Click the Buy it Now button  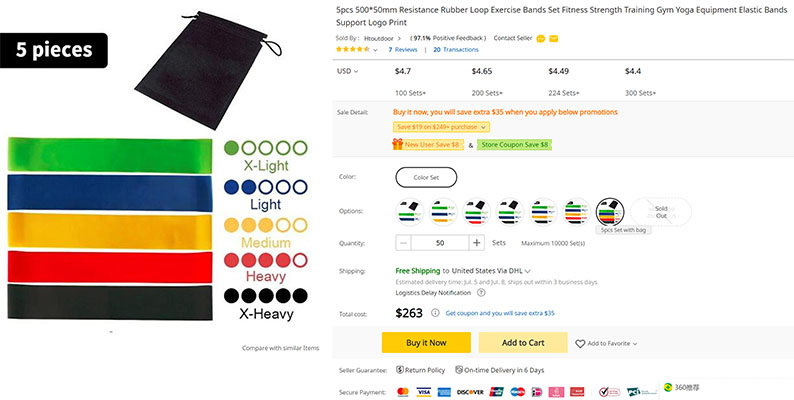coord(426,343)
